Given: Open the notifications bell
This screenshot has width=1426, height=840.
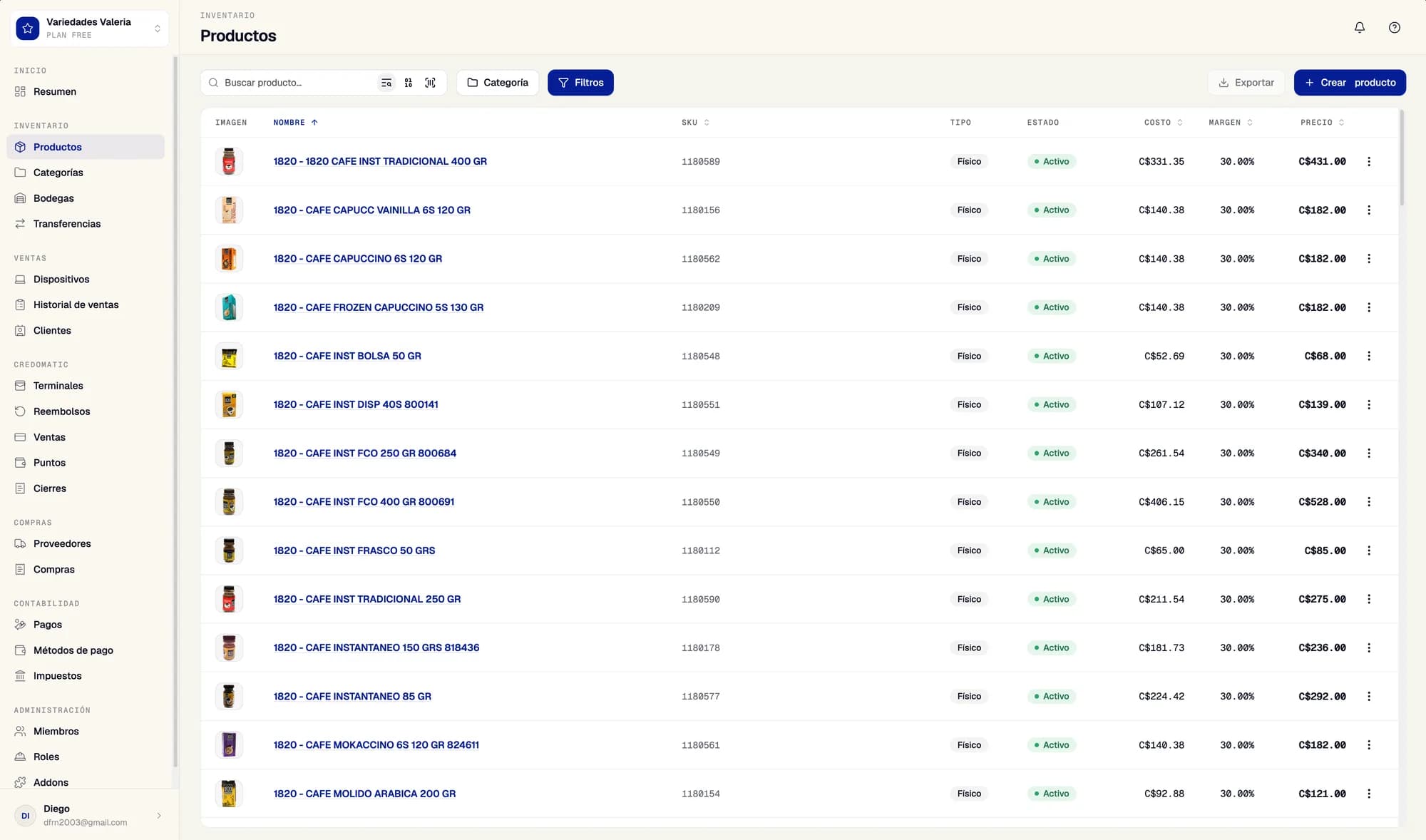Looking at the screenshot, I should pos(1360,28).
